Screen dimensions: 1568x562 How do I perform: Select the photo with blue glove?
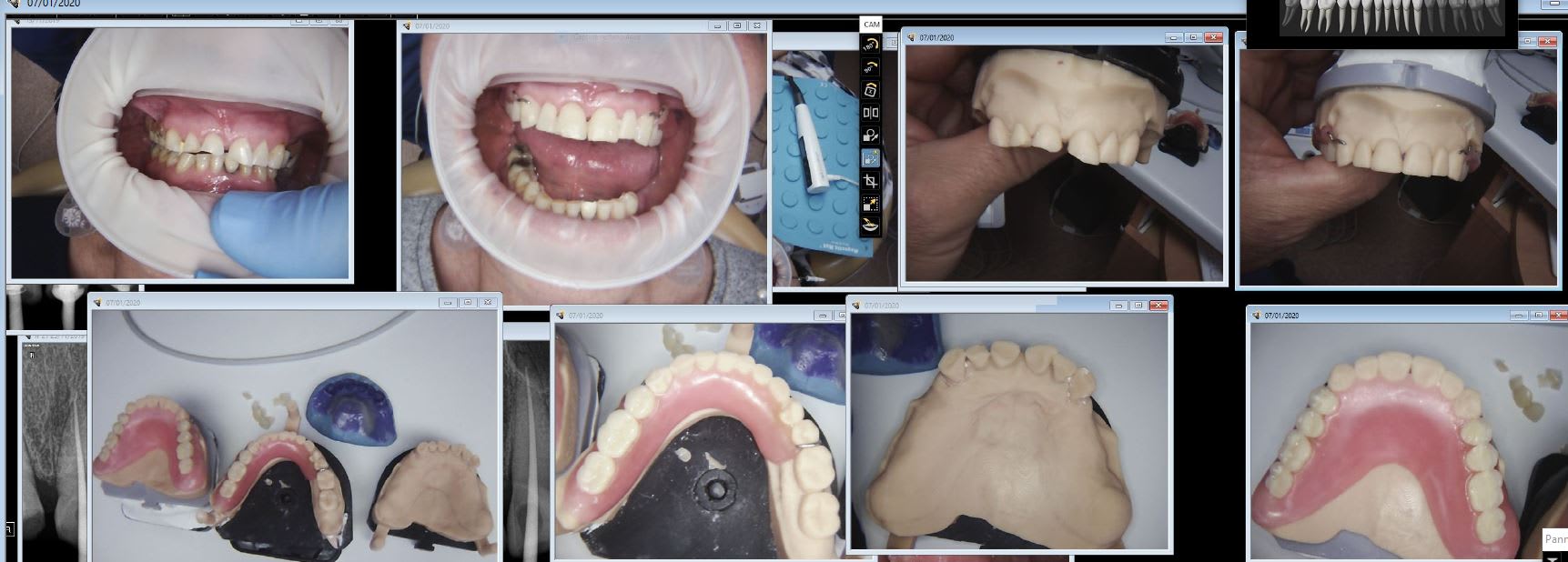179,153
